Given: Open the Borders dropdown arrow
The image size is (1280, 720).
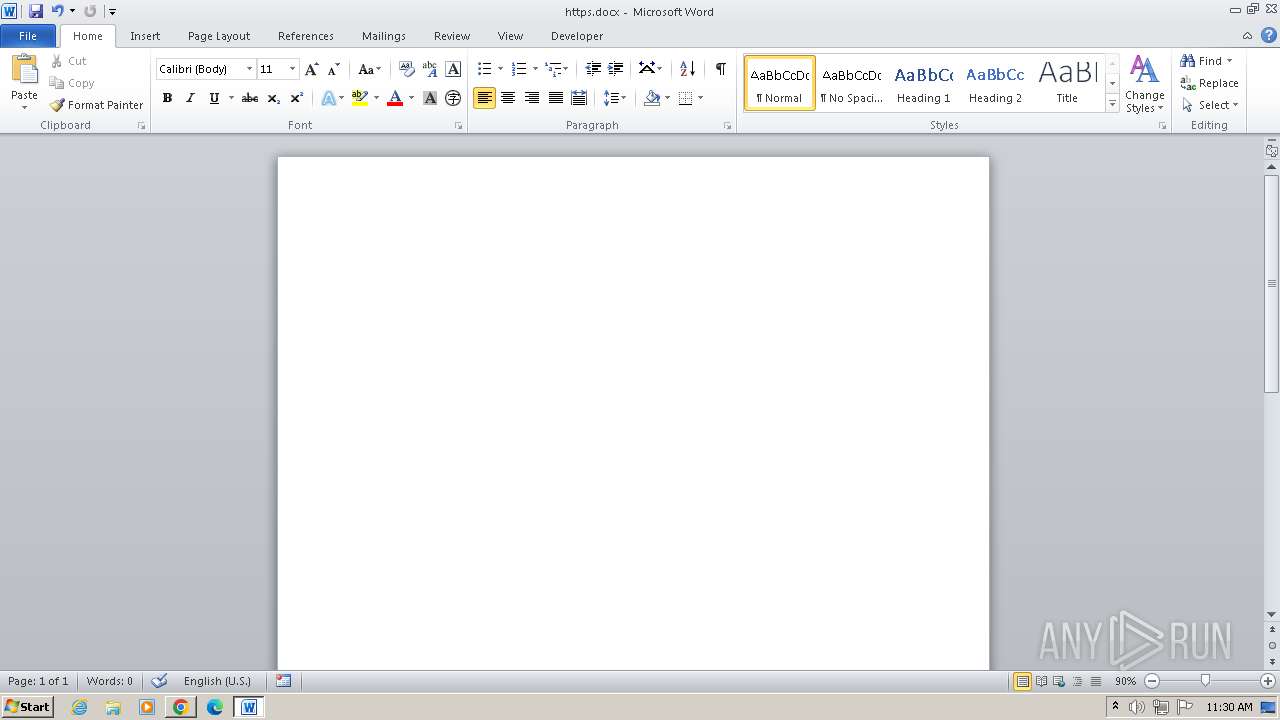Looking at the screenshot, I should 700,98.
